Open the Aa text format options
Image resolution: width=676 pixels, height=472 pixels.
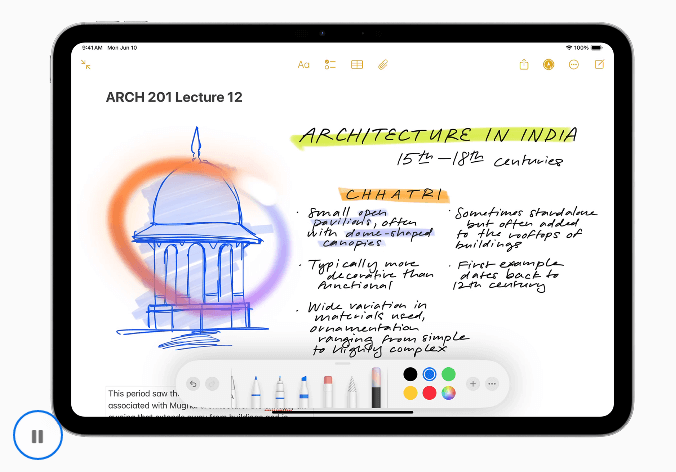(x=304, y=65)
